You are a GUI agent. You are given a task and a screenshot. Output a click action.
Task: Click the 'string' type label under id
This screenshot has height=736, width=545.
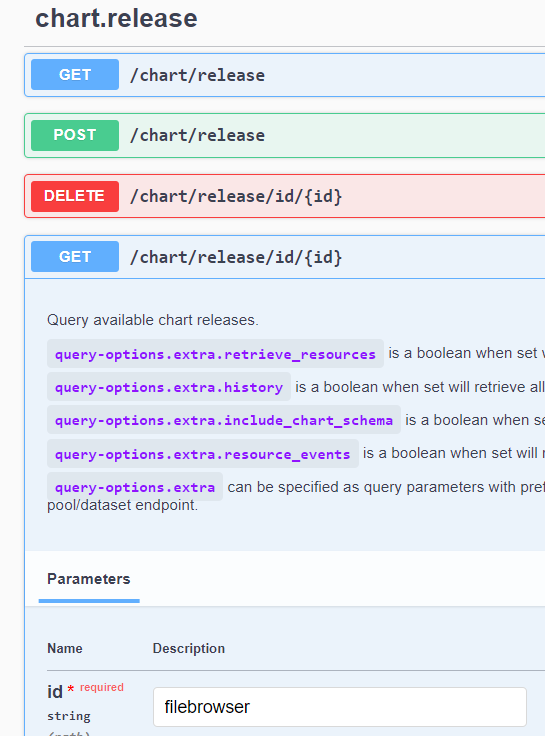[69, 716]
